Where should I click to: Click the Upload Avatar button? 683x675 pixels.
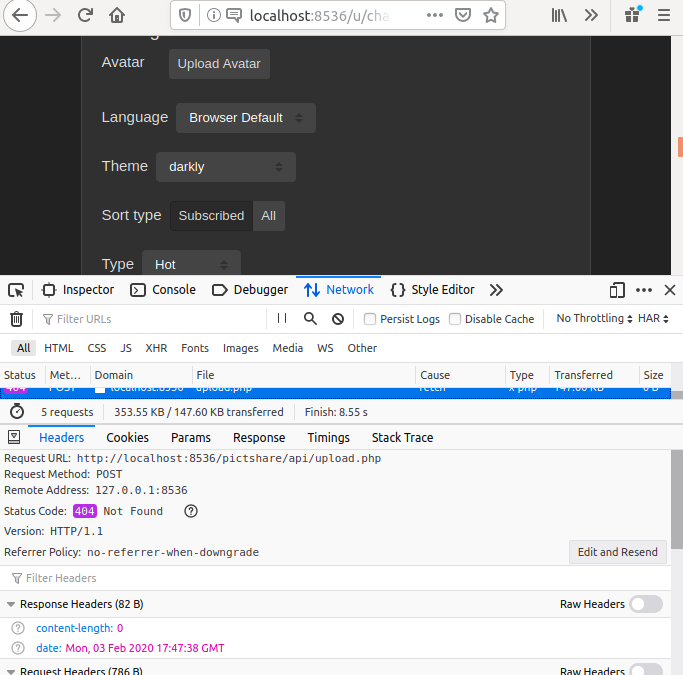219,64
